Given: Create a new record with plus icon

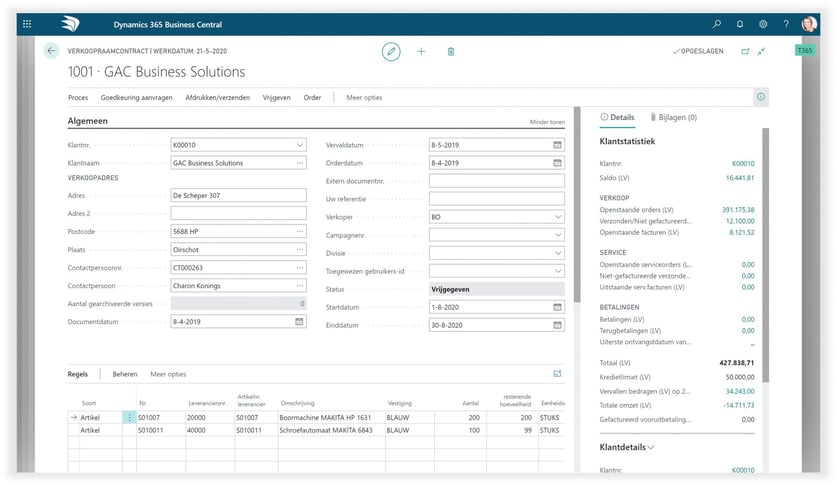Looking at the screenshot, I should (x=421, y=51).
